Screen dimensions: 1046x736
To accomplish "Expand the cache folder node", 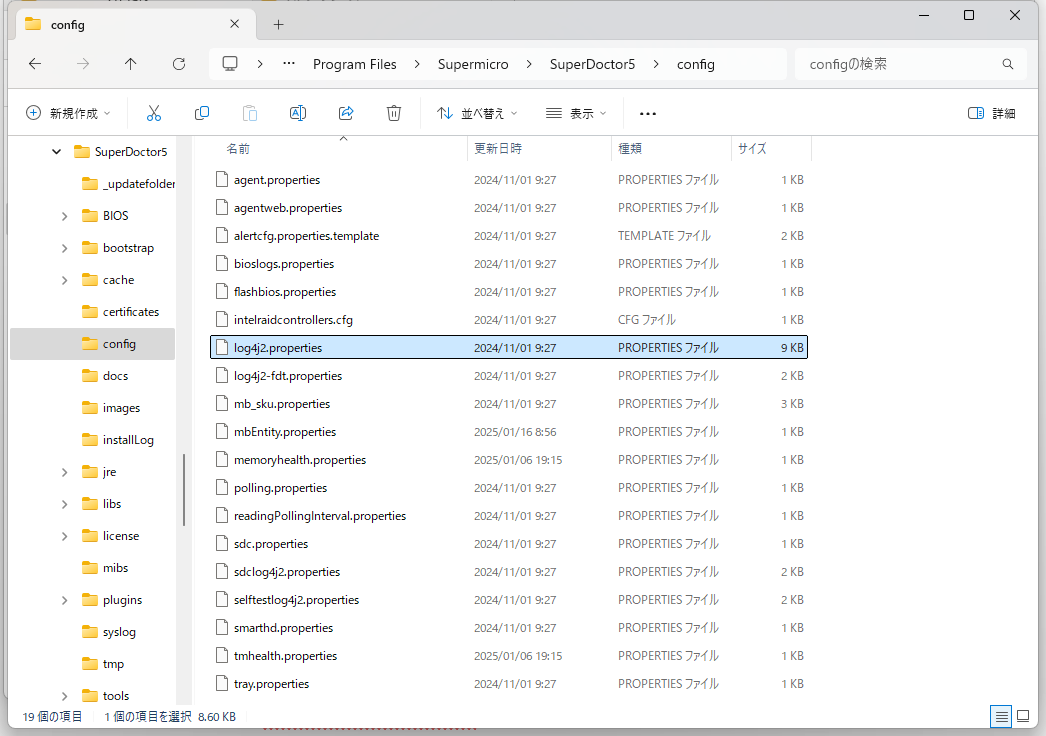I will point(65,280).
